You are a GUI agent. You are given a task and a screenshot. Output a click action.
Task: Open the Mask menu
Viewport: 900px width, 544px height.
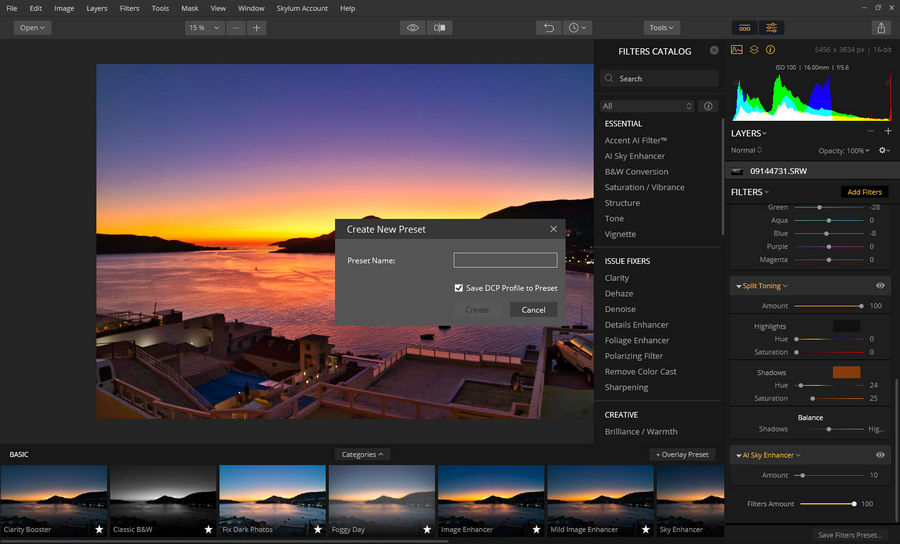189,8
